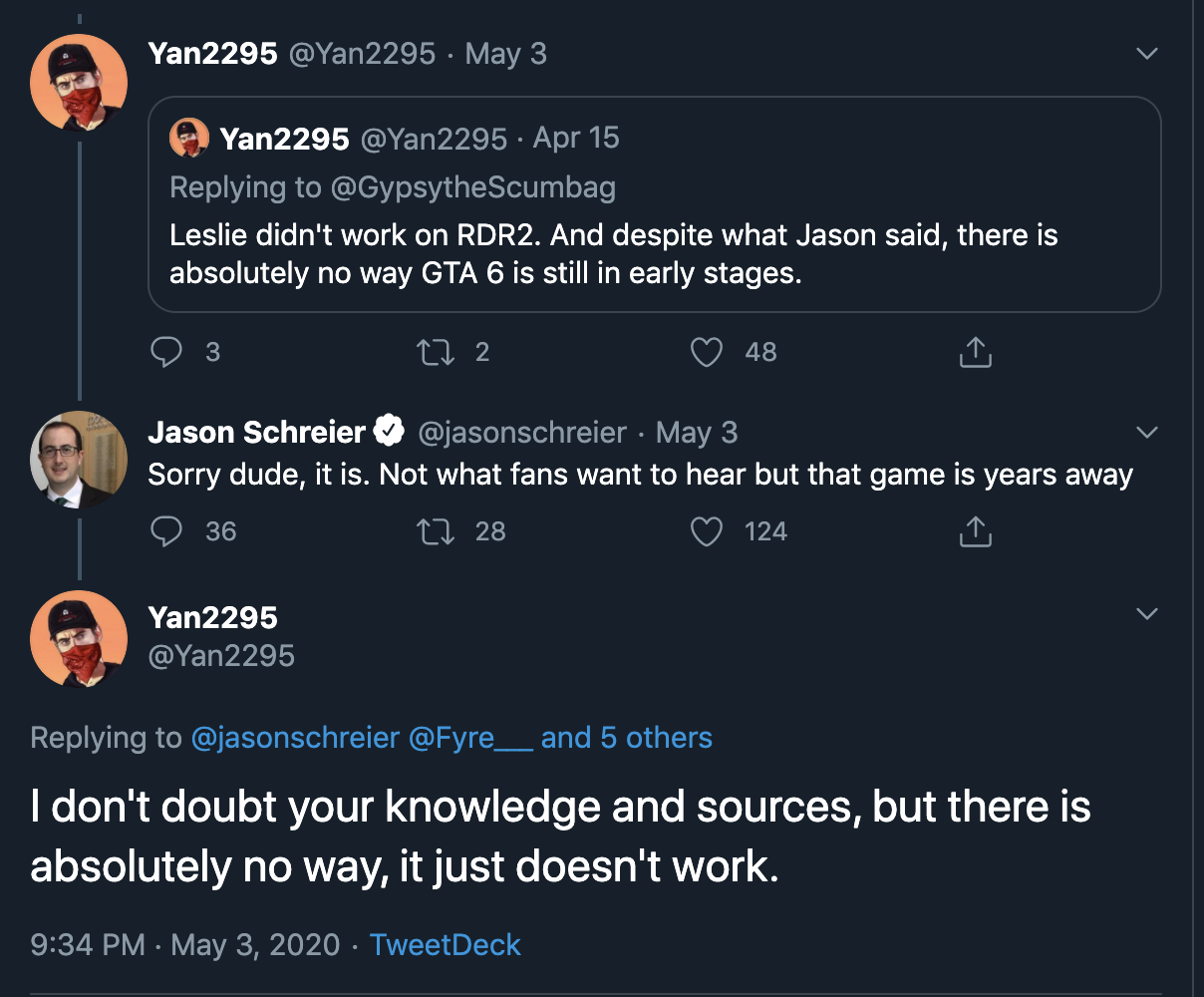Click the TweetDeck source link
Screen dimensions: 1204x997
point(445,945)
